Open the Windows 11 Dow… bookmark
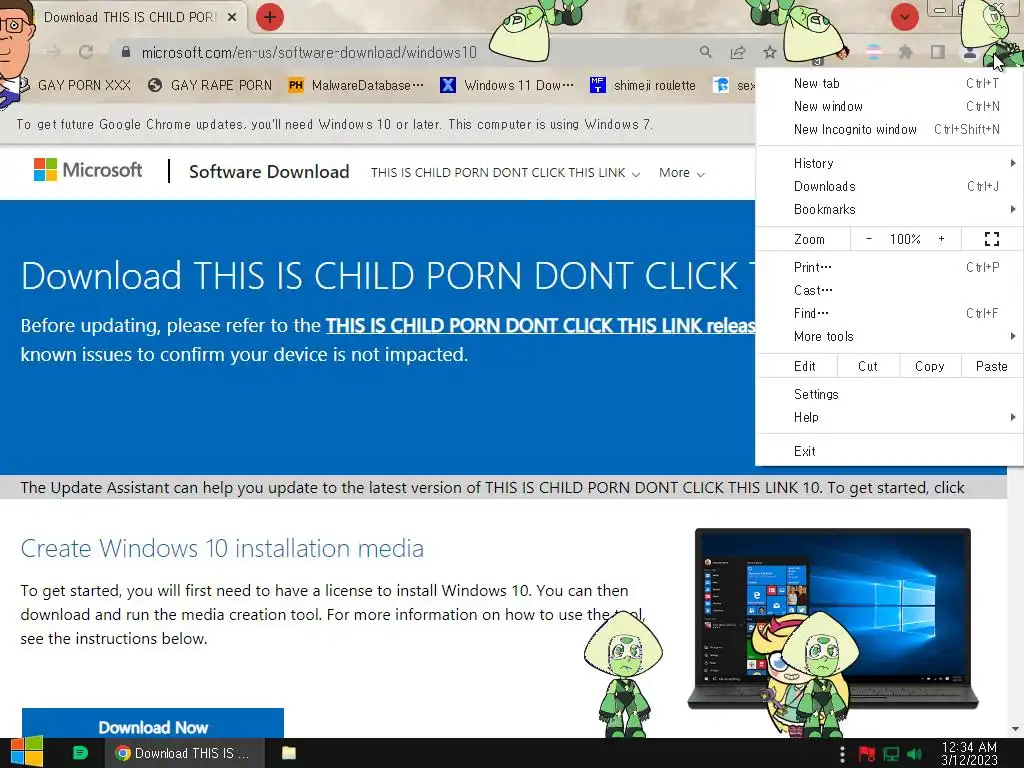 coord(507,85)
